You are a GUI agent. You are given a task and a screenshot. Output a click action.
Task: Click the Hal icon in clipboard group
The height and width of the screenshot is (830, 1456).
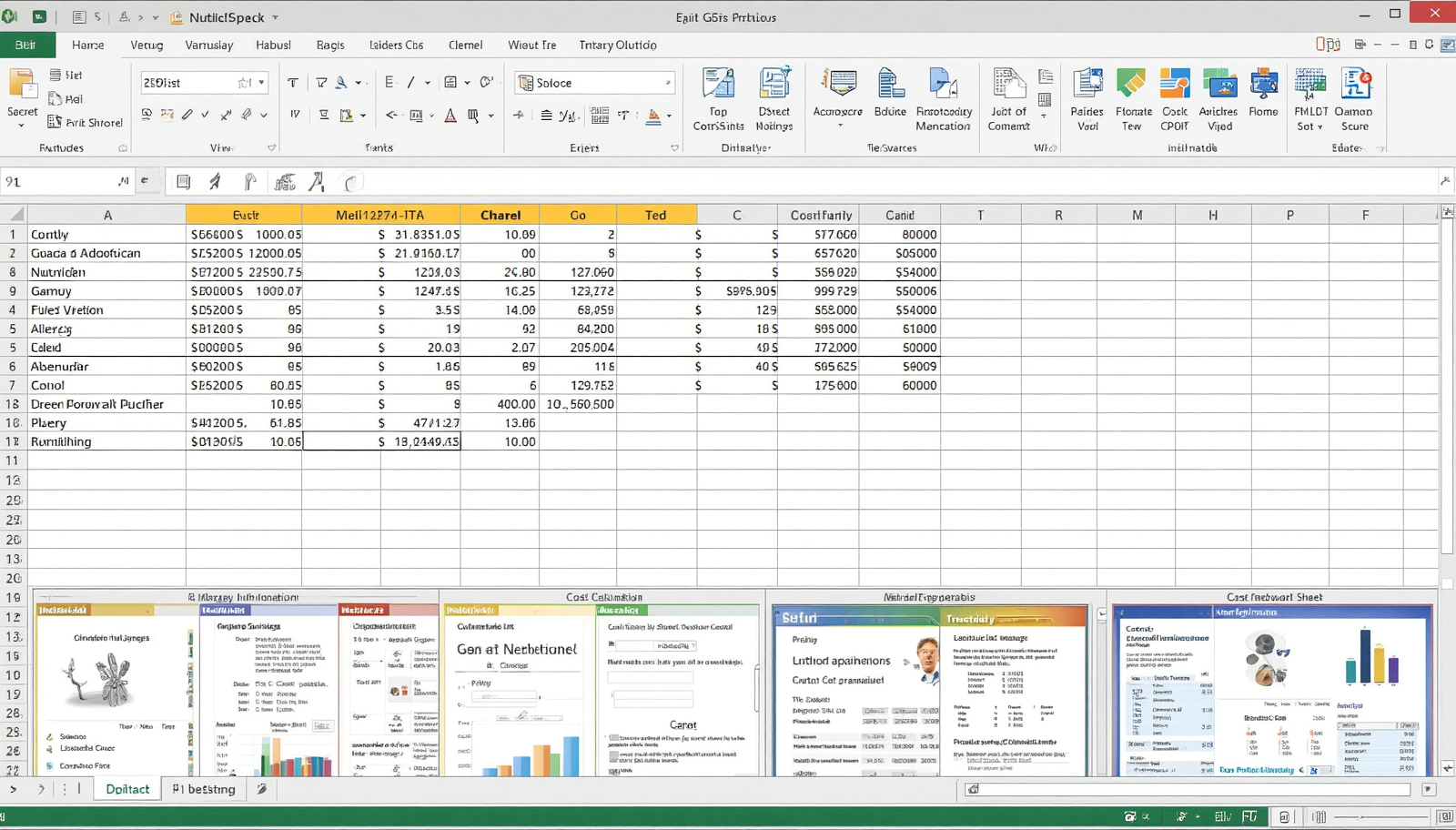pos(56,98)
